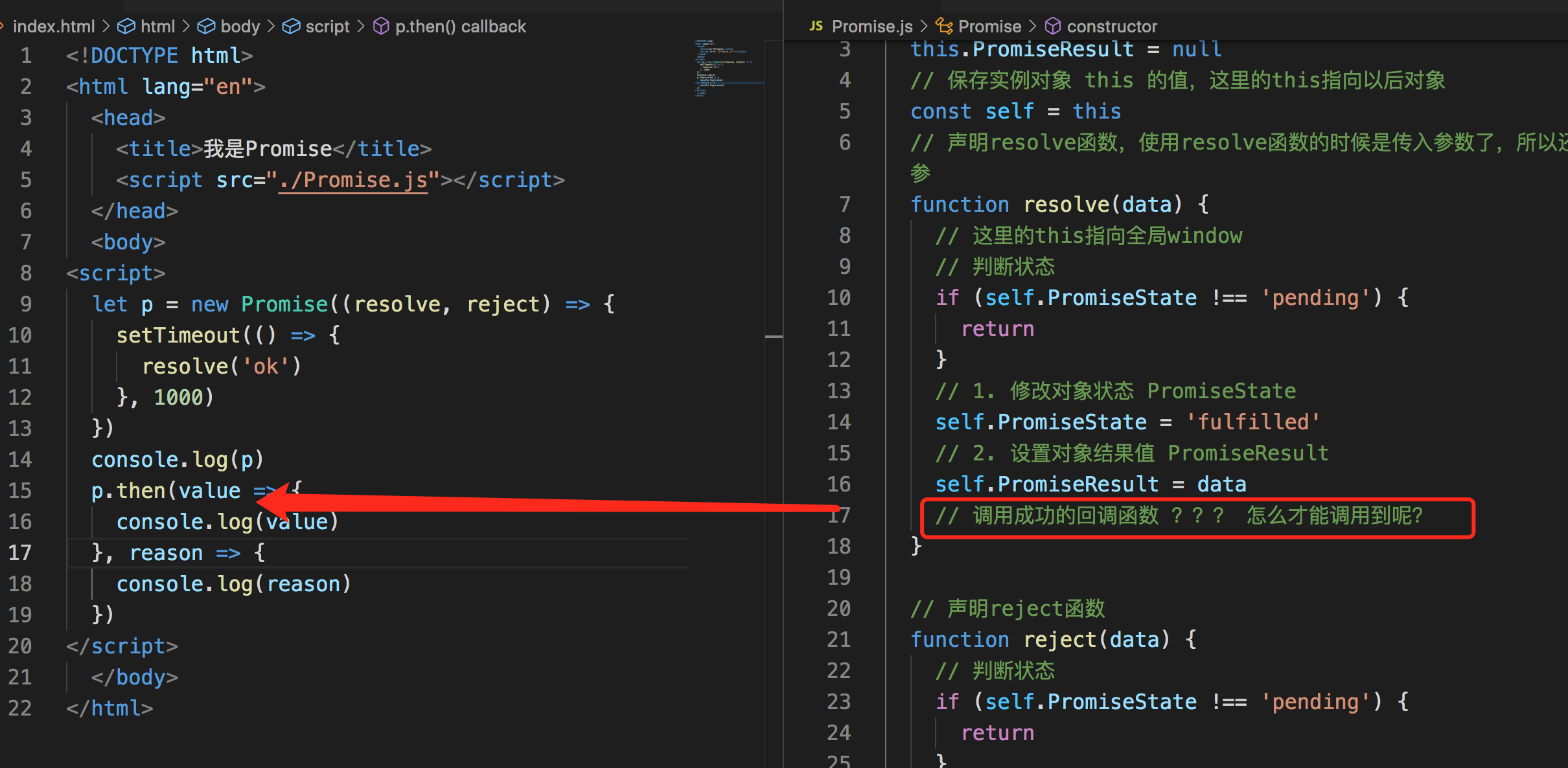Click the symbol icon next to script breadcrumb
The width and height of the screenshot is (1568, 768).
click(x=291, y=27)
